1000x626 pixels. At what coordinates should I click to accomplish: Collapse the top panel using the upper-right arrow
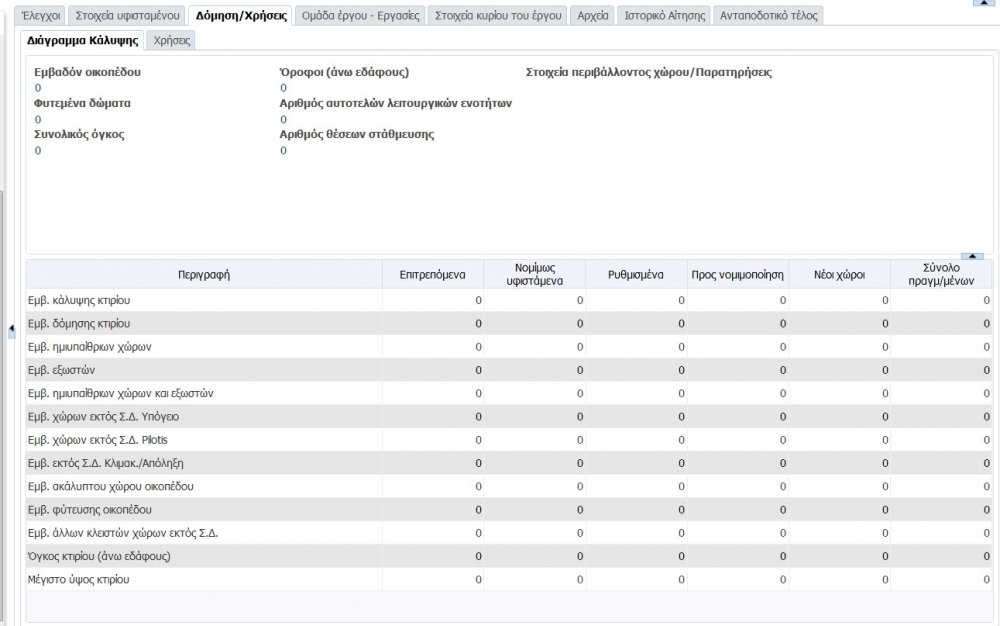[x=976, y=2]
